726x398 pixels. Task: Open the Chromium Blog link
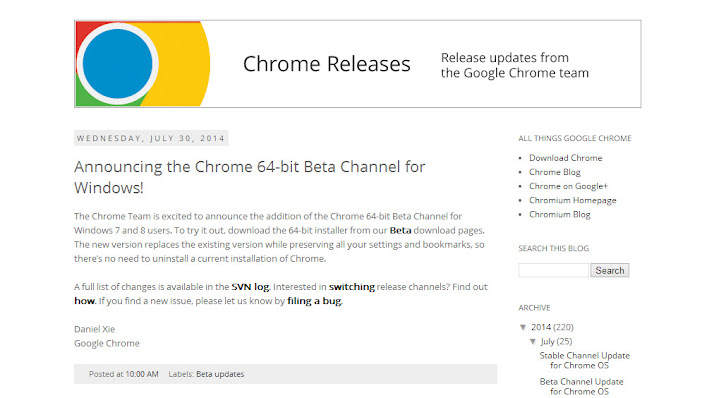pos(560,214)
